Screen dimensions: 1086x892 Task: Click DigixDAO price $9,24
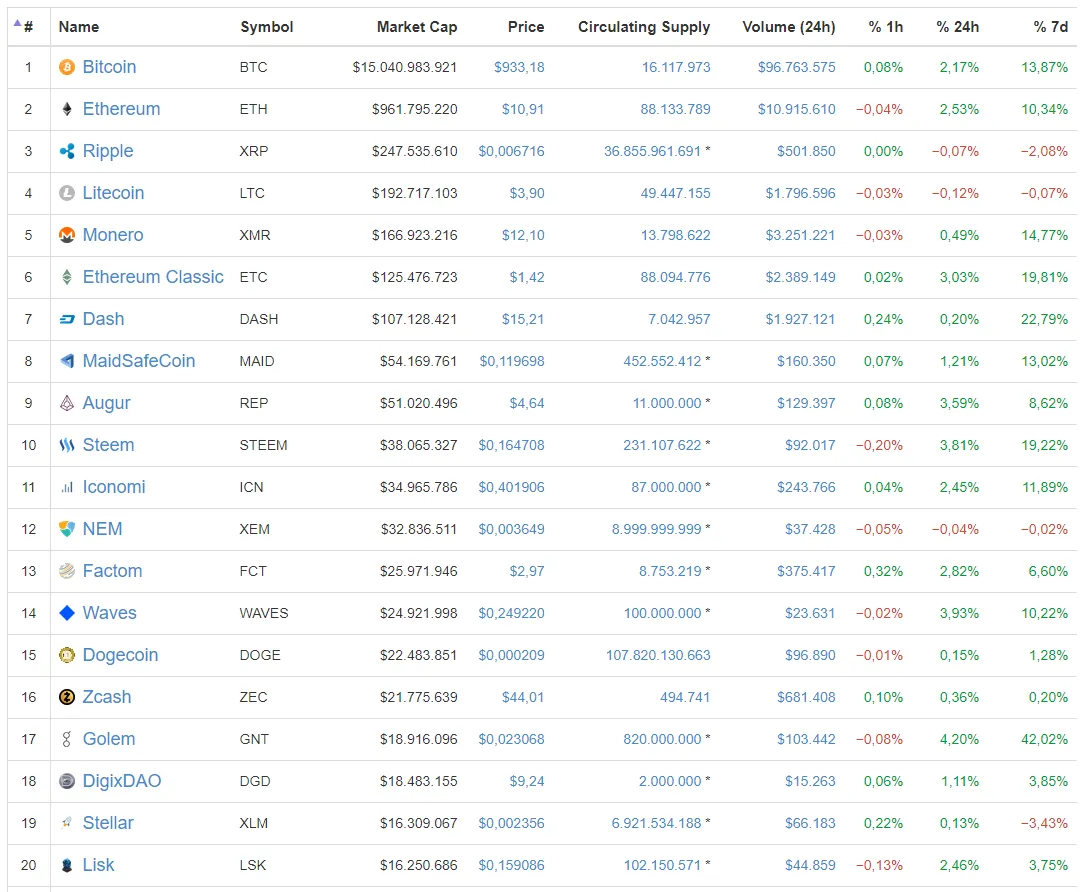(527, 781)
